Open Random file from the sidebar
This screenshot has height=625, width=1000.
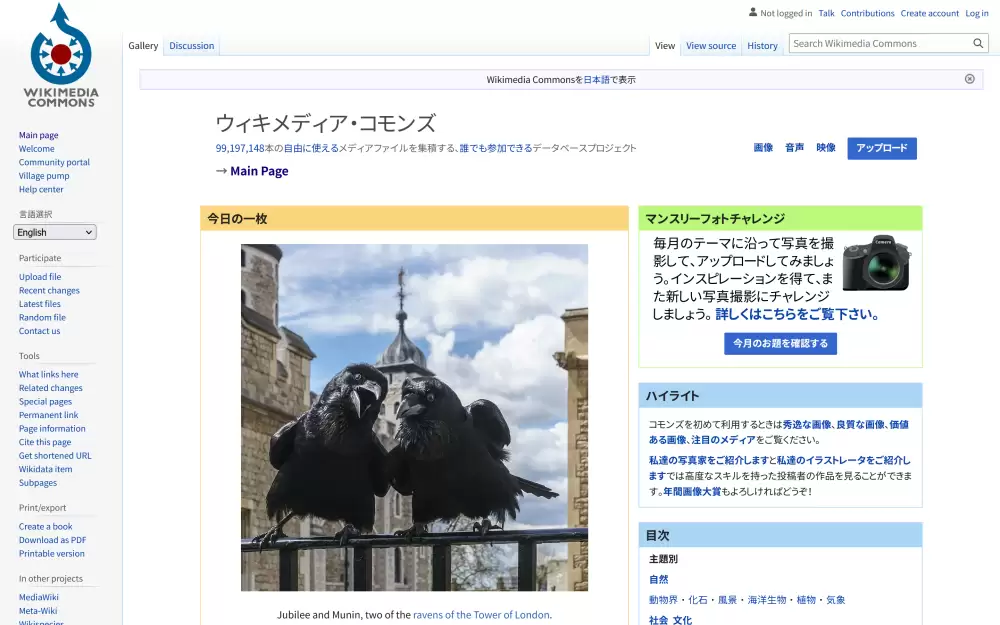[42, 317]
